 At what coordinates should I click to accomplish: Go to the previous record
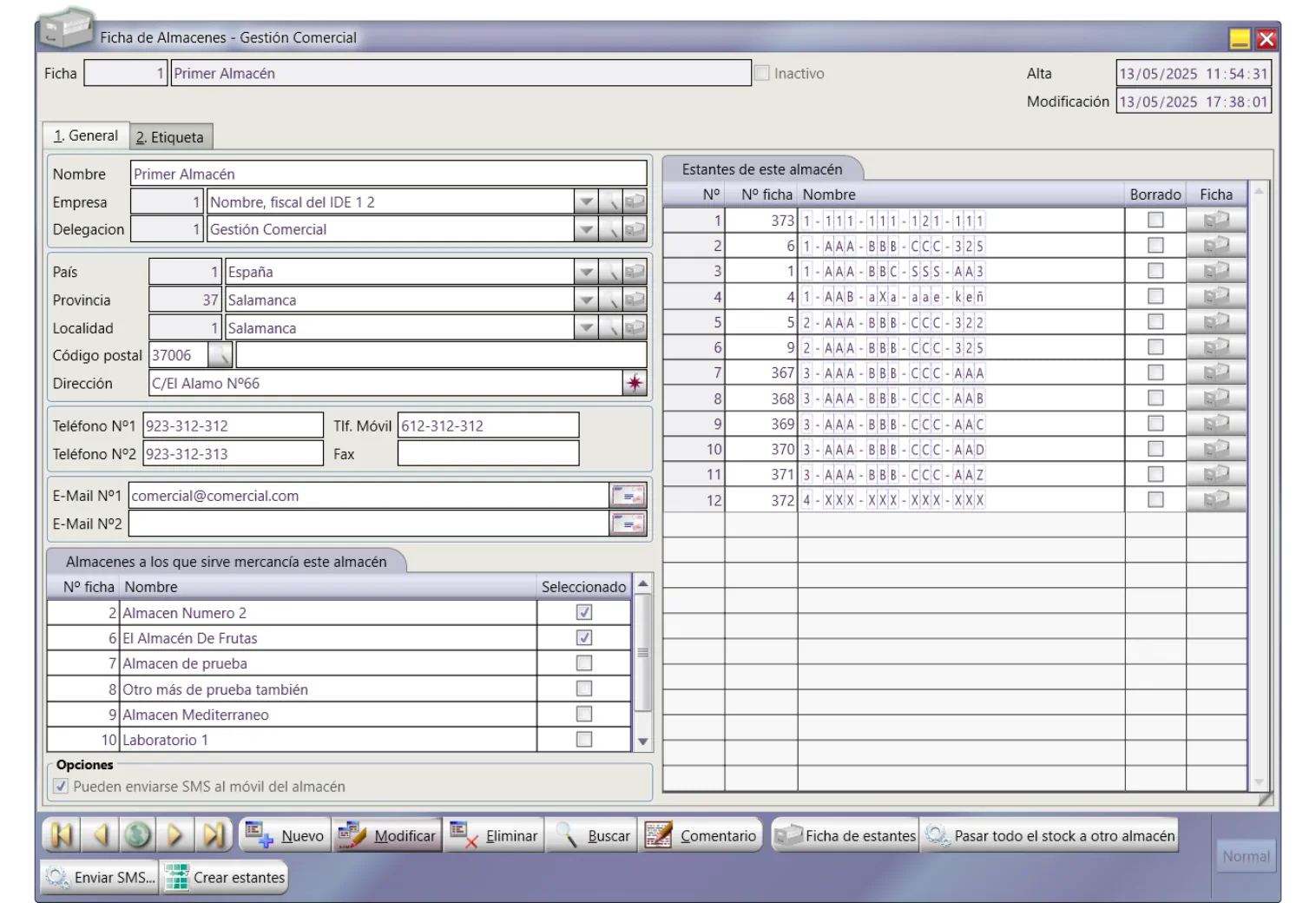[x=100, y=834]
